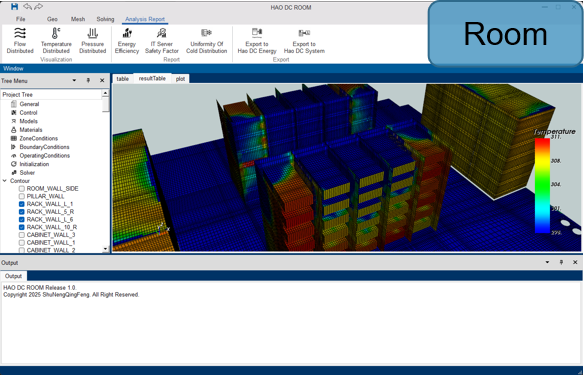Uncheck RACK_WALL_L_1 contour

click(22, 204)
